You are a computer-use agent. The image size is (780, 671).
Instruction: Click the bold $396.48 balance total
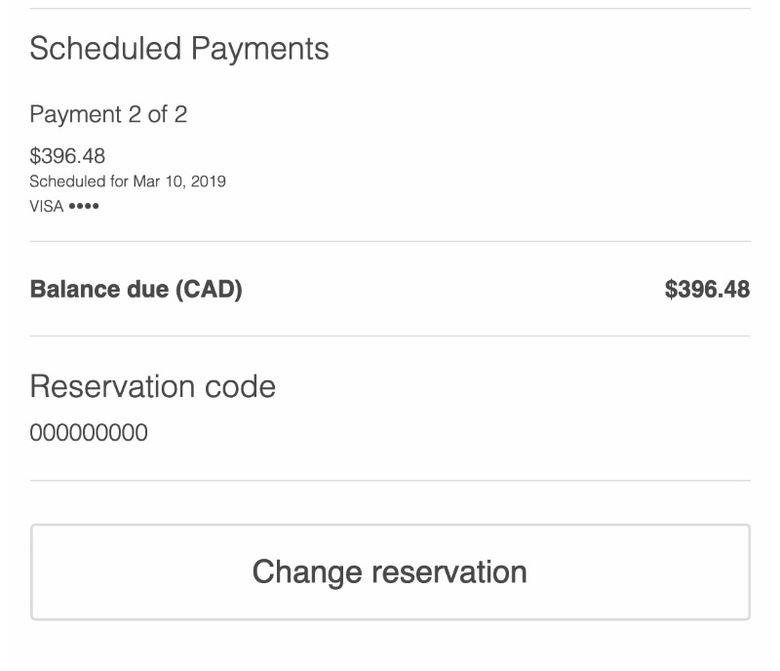point(707,289)
